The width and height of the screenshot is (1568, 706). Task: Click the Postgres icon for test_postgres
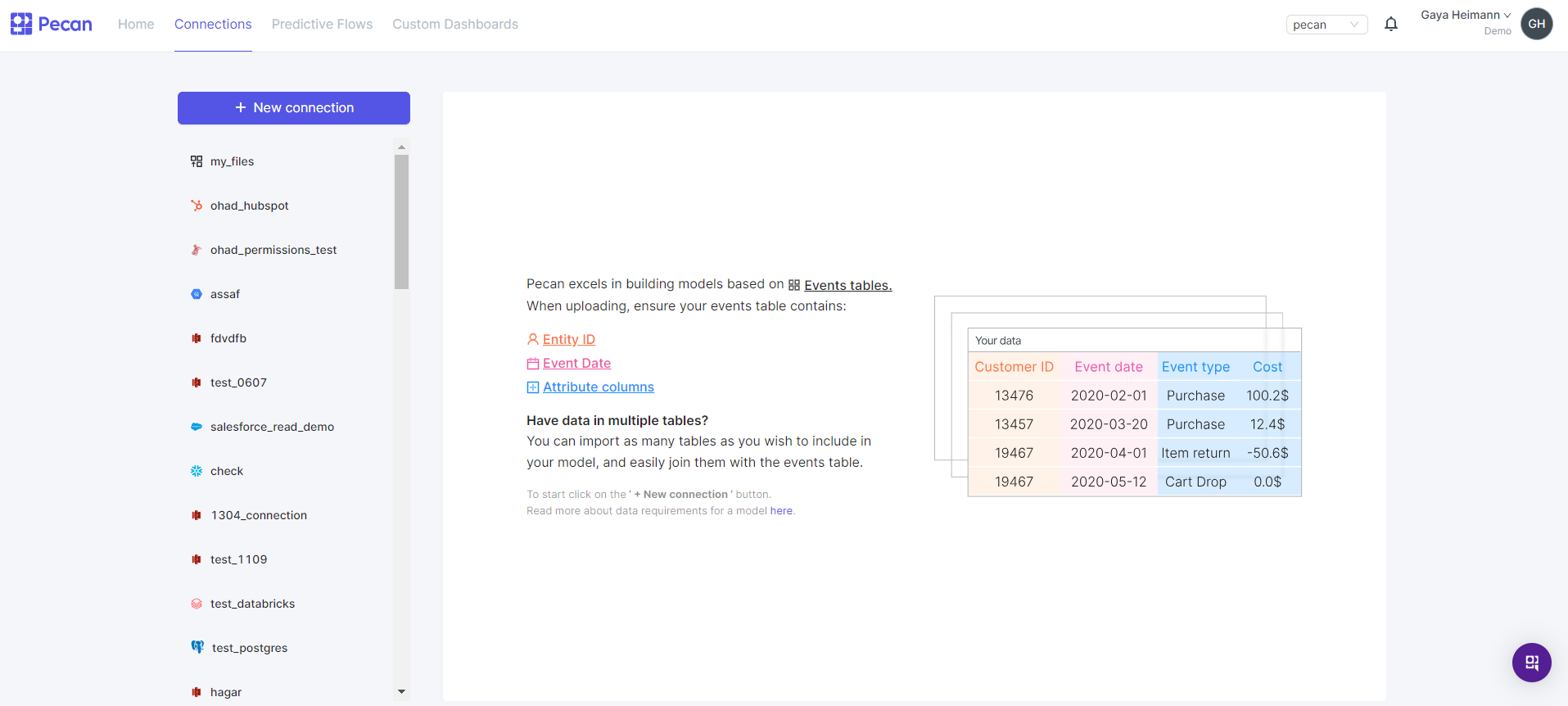[x=197, y=647]
